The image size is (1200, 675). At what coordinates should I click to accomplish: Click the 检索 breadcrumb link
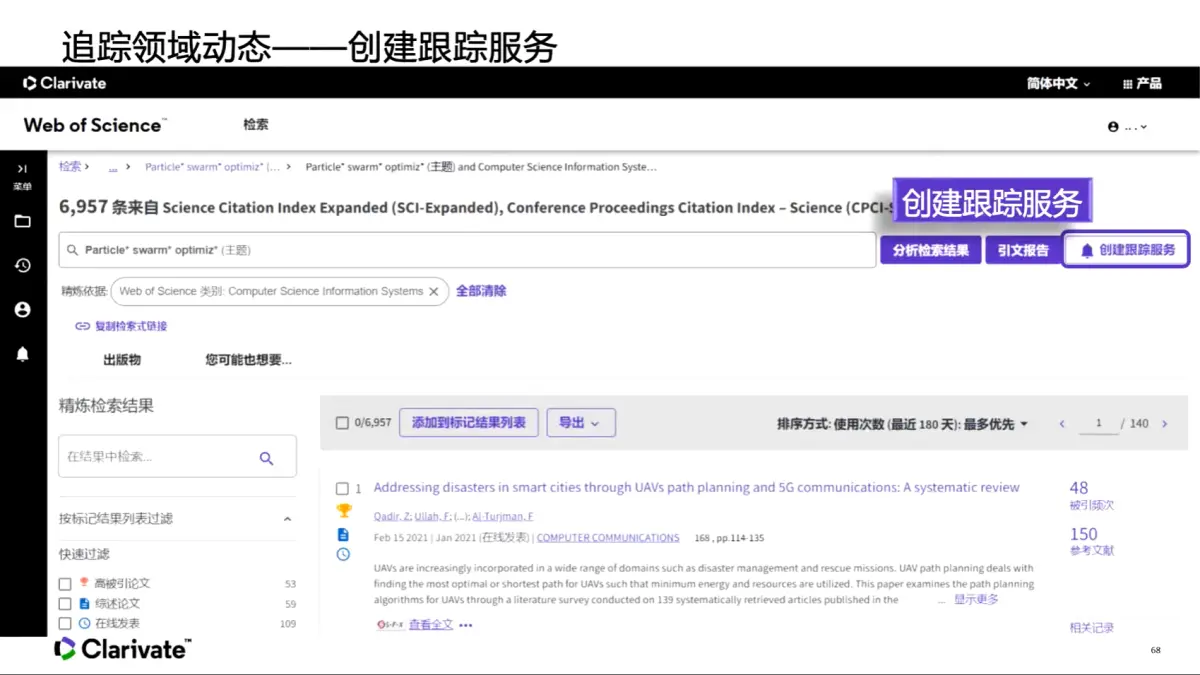[x=70, y=167]
